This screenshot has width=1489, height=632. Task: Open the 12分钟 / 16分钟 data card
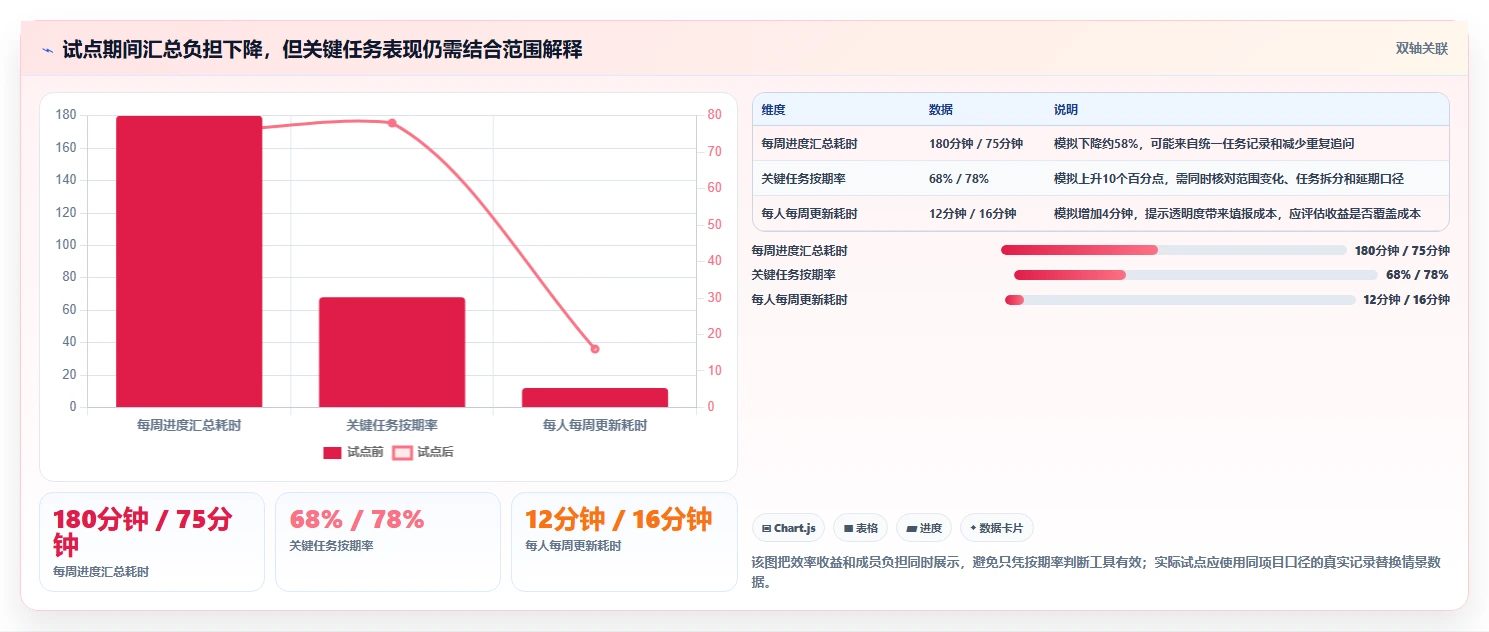coord(624,542)
